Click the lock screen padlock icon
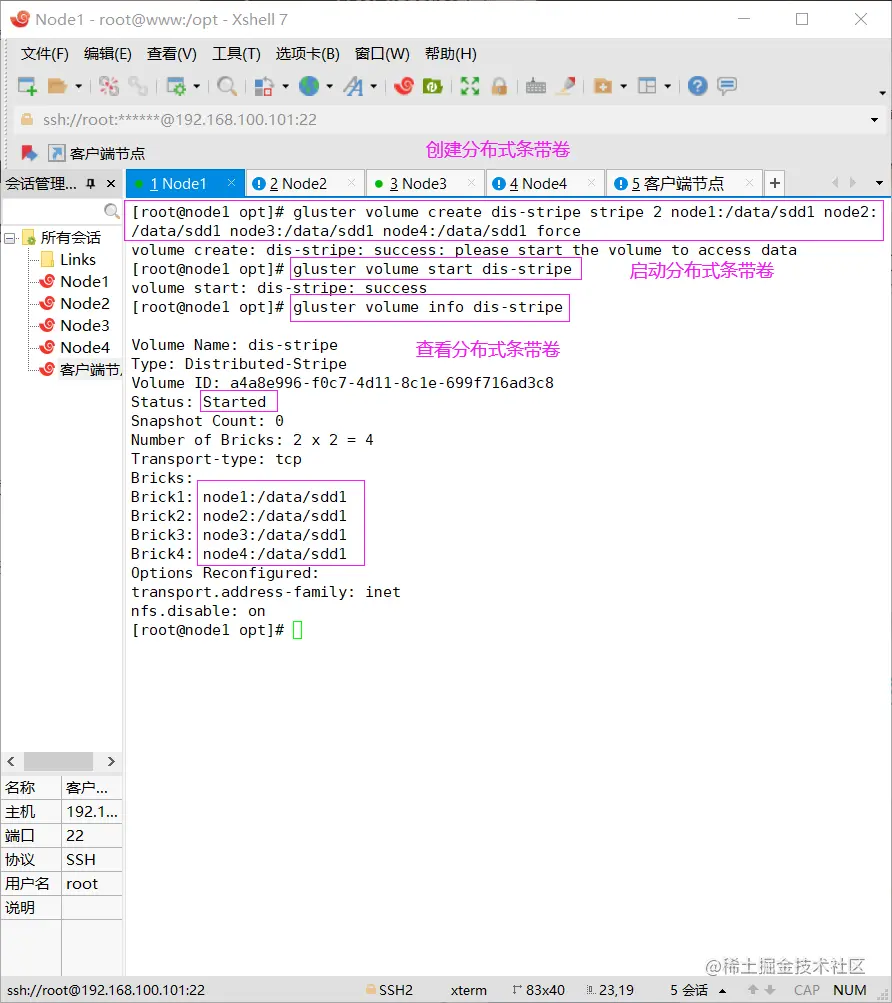Viewport: 892px width, 1003px height. [x=499, y=86]
